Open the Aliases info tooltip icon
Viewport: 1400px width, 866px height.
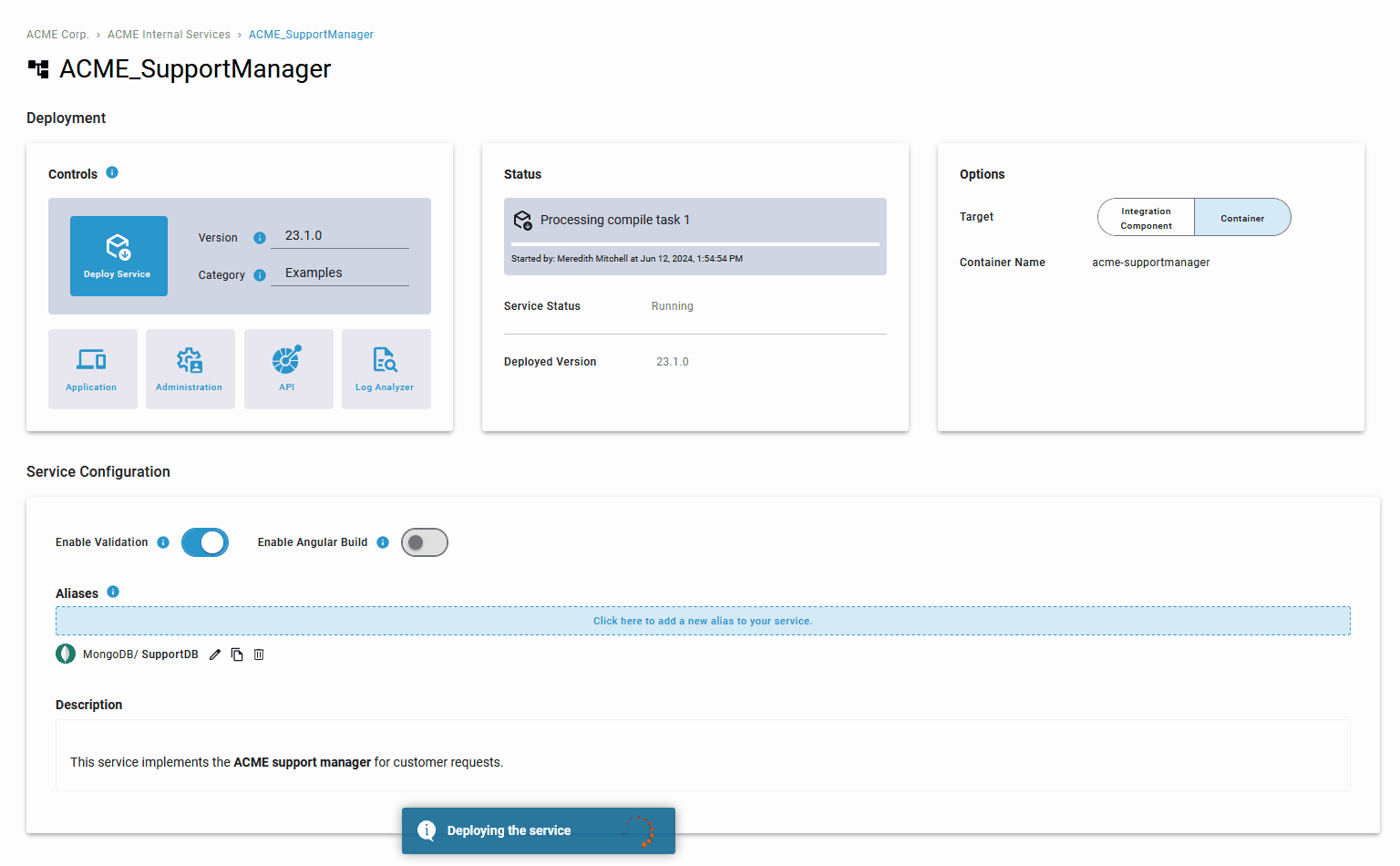click(x=113, y=592)
